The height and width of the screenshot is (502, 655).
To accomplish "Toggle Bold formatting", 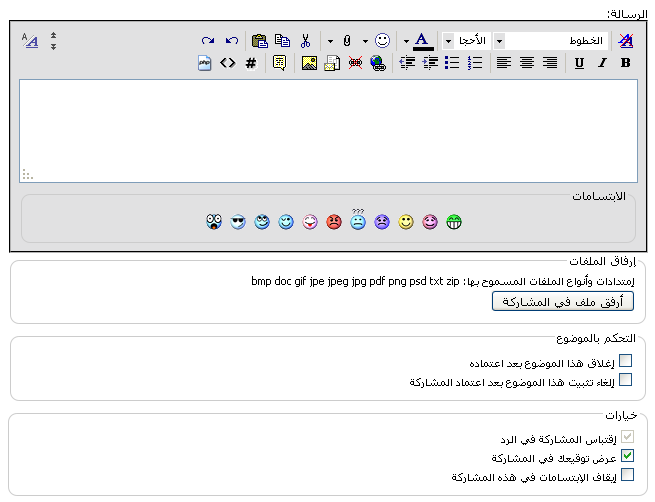I will (x=625, y=63).
